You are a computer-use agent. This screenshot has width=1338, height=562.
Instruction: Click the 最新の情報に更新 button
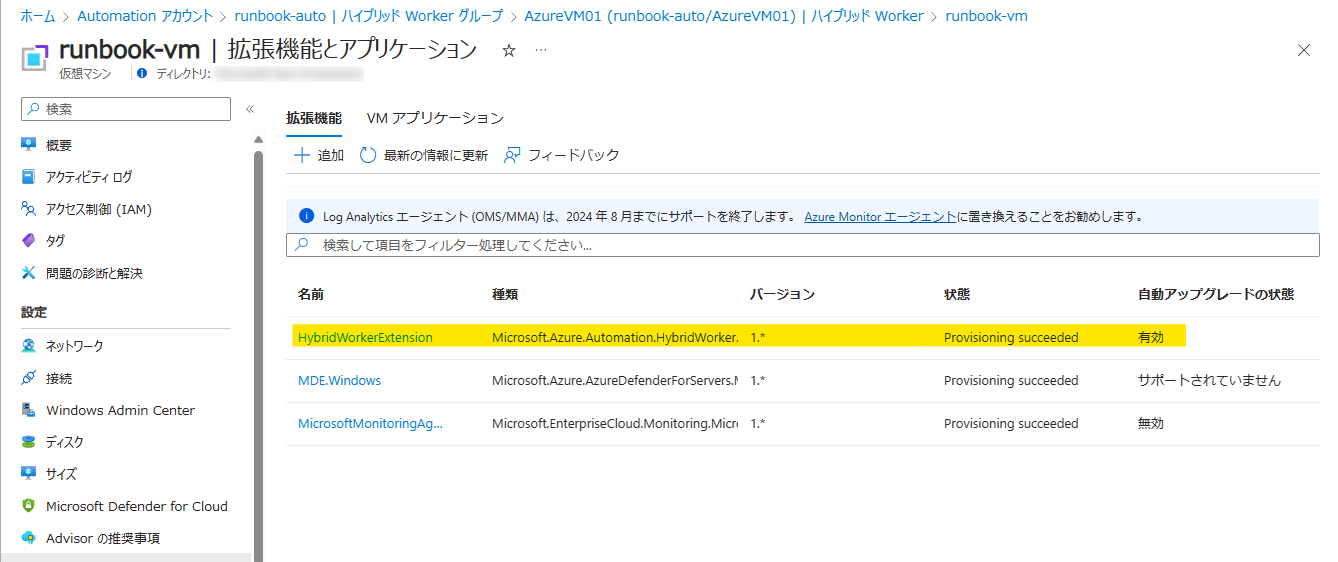424,155
